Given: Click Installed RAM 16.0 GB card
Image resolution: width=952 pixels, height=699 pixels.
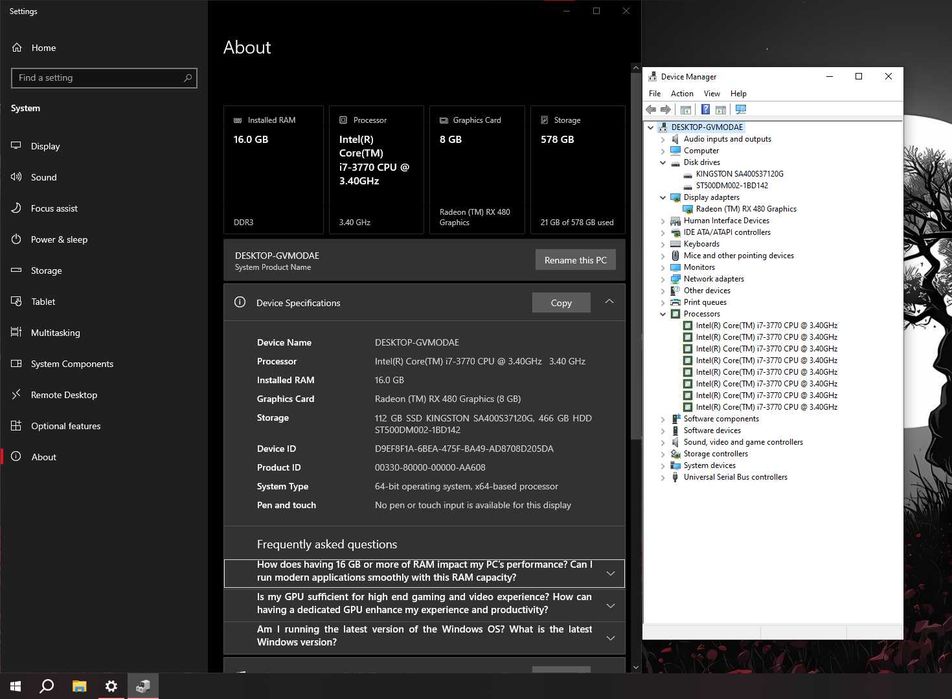Looking at the screenshot, I should [273, 169].
